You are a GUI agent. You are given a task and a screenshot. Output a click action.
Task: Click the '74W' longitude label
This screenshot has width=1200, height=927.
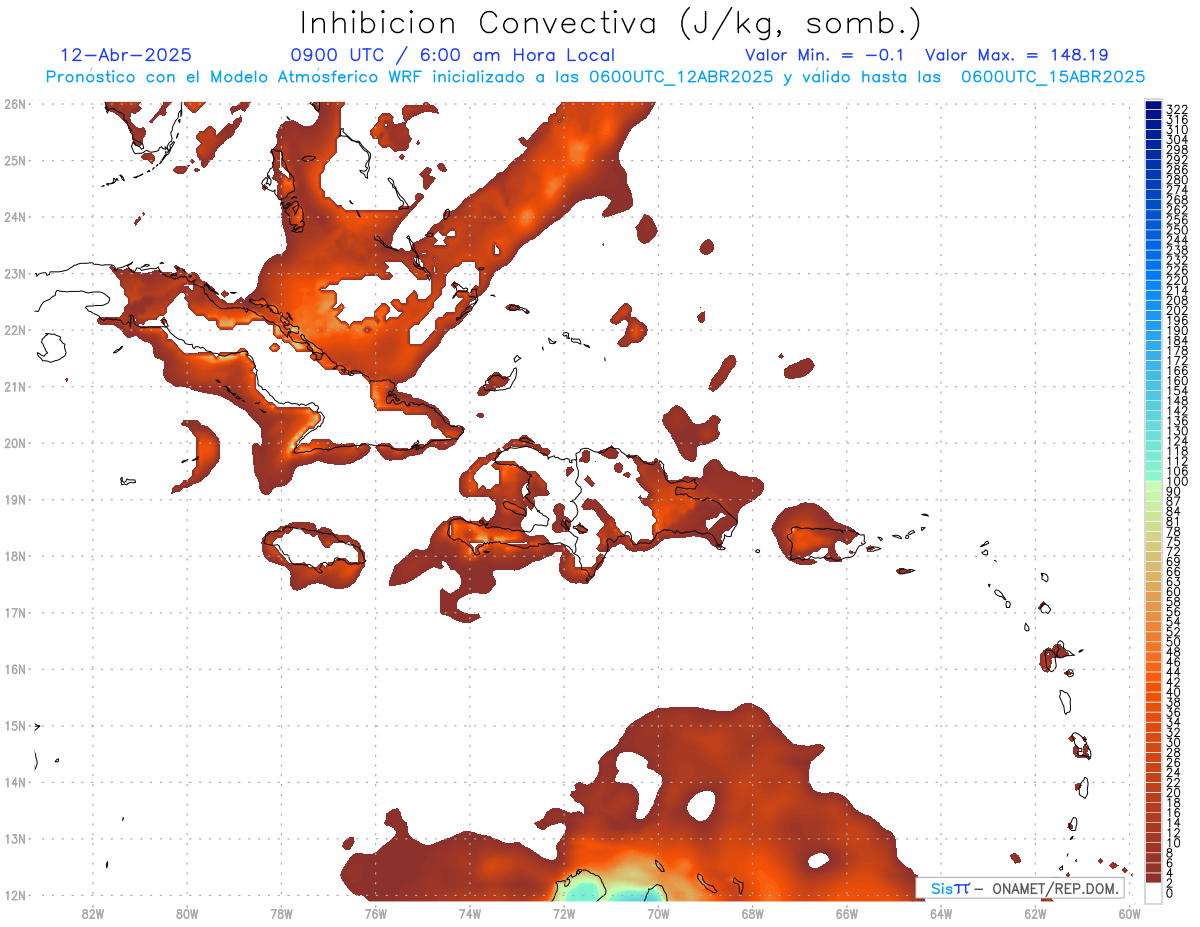click(x=469, y=913)
